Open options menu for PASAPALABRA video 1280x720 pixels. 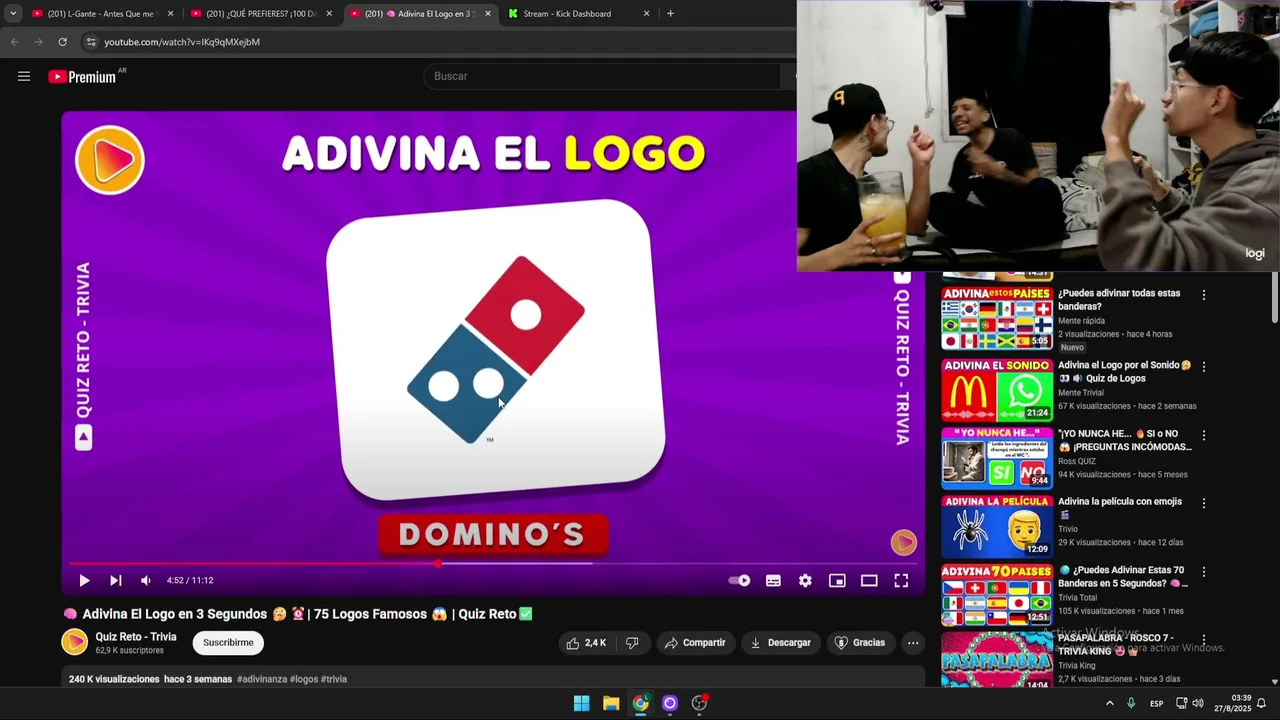click(1204, 640)
